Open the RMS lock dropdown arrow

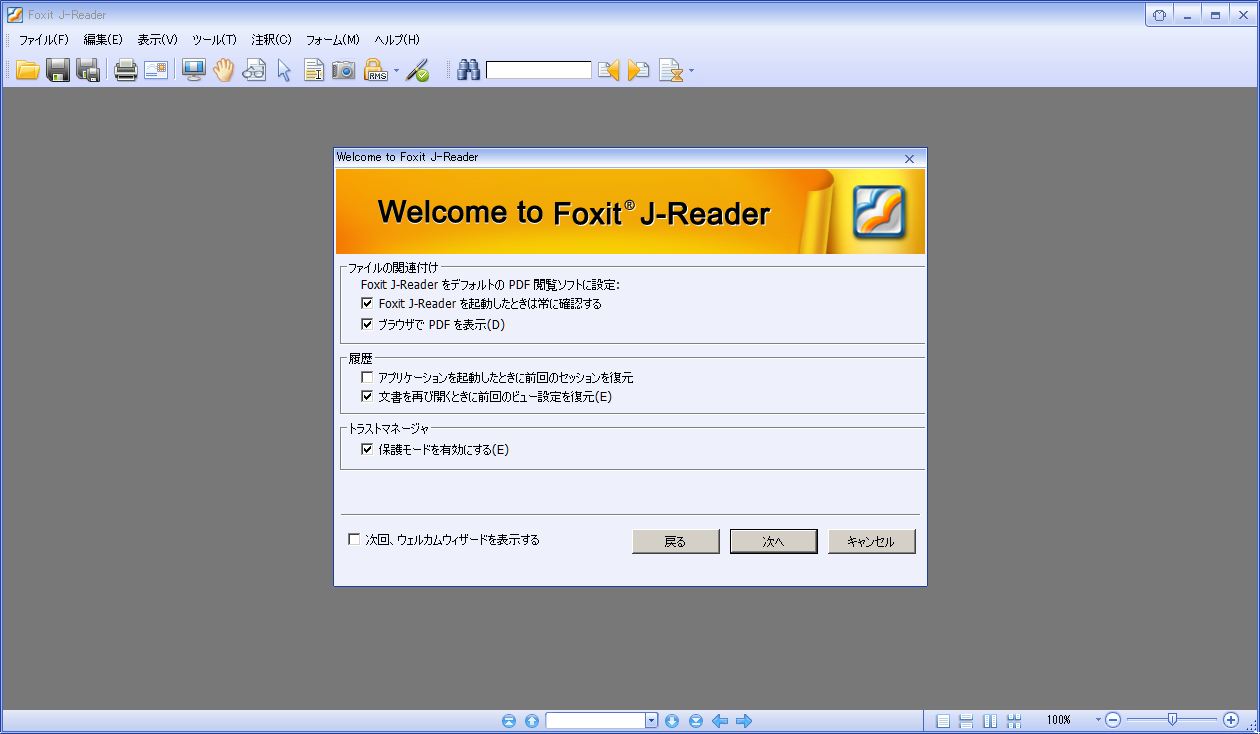[x=396, y=71]
